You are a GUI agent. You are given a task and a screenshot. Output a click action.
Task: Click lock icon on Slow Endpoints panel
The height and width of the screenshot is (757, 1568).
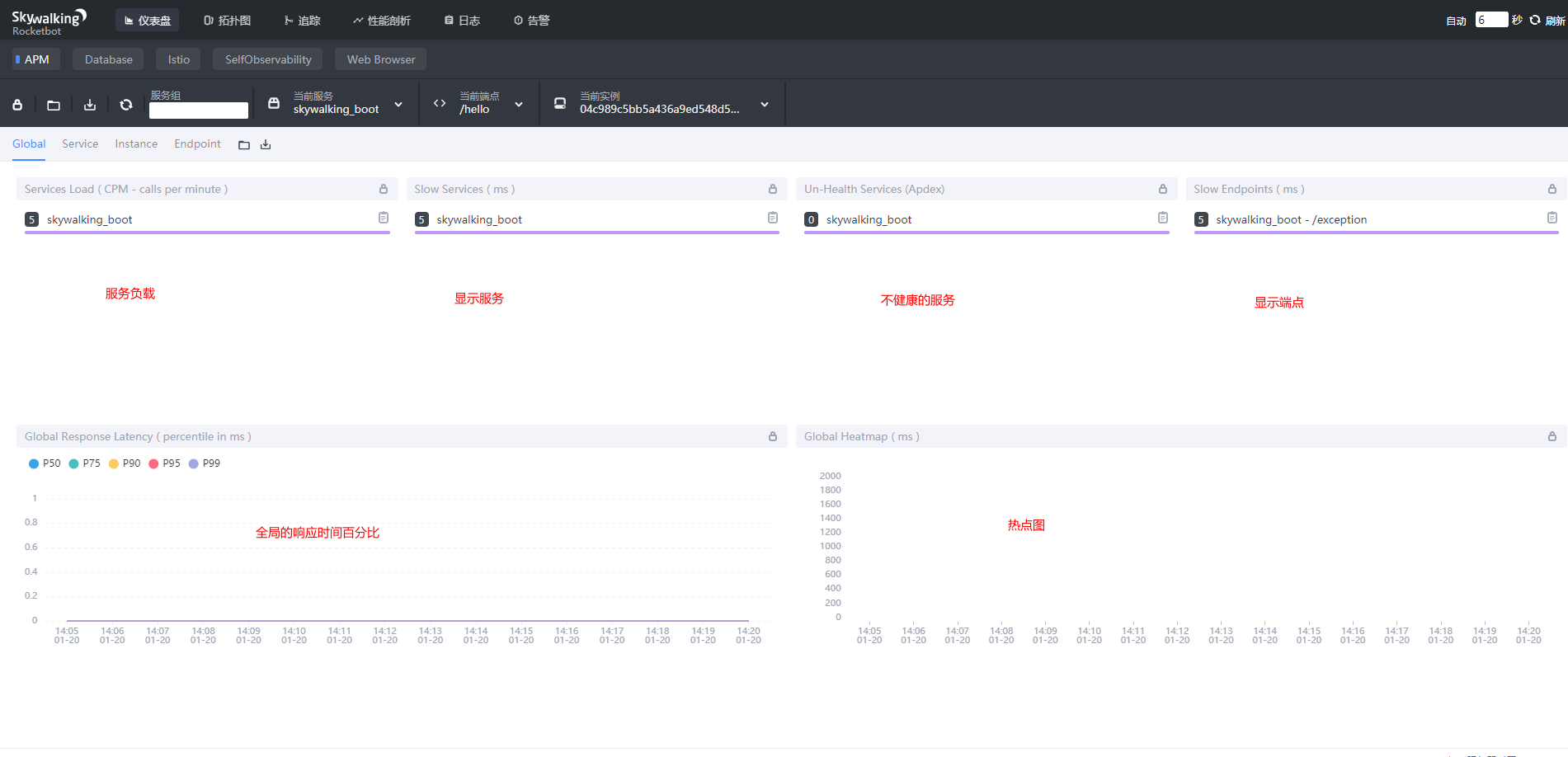point(1552,189)
